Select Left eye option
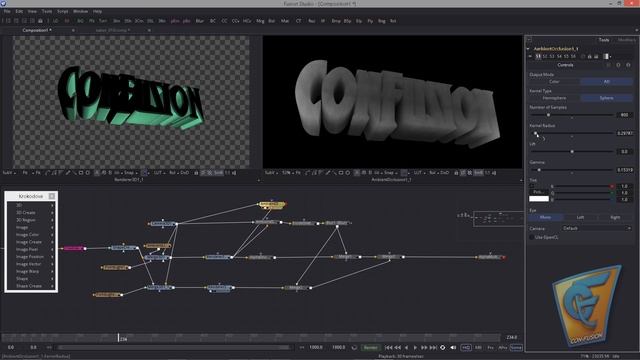This screenshot has width=640, height=360. point(580,218)
